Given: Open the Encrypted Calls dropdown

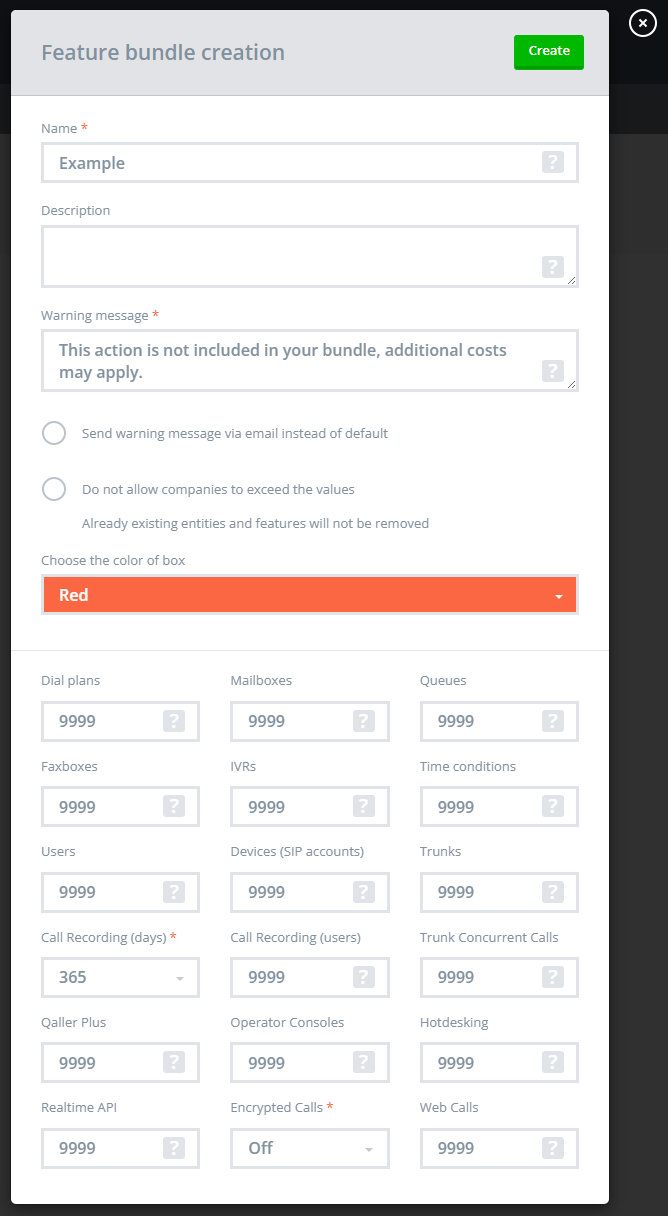Looking at the screenshot, I should (x=309, y=1148).
